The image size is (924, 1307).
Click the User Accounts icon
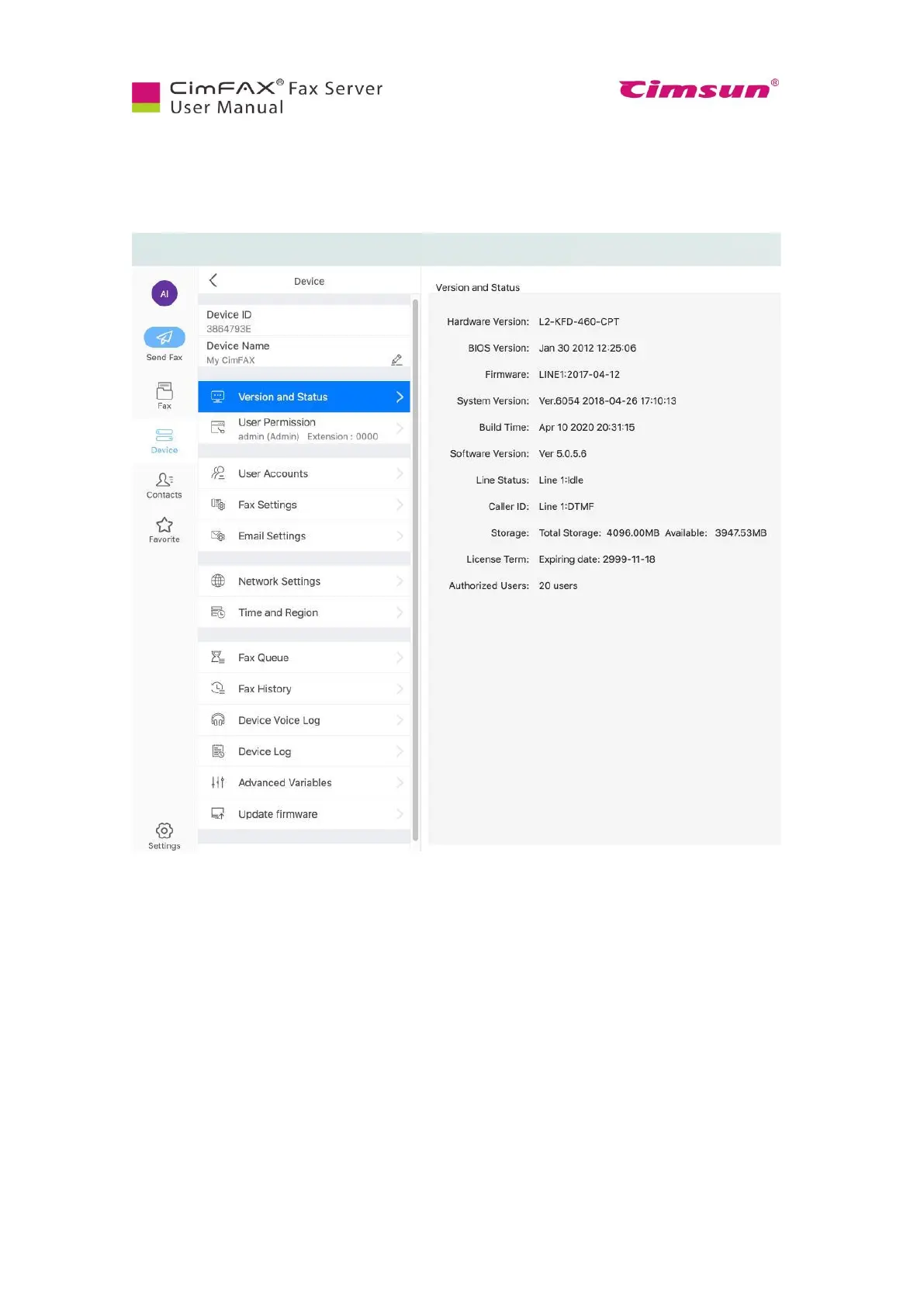point(218,473)
